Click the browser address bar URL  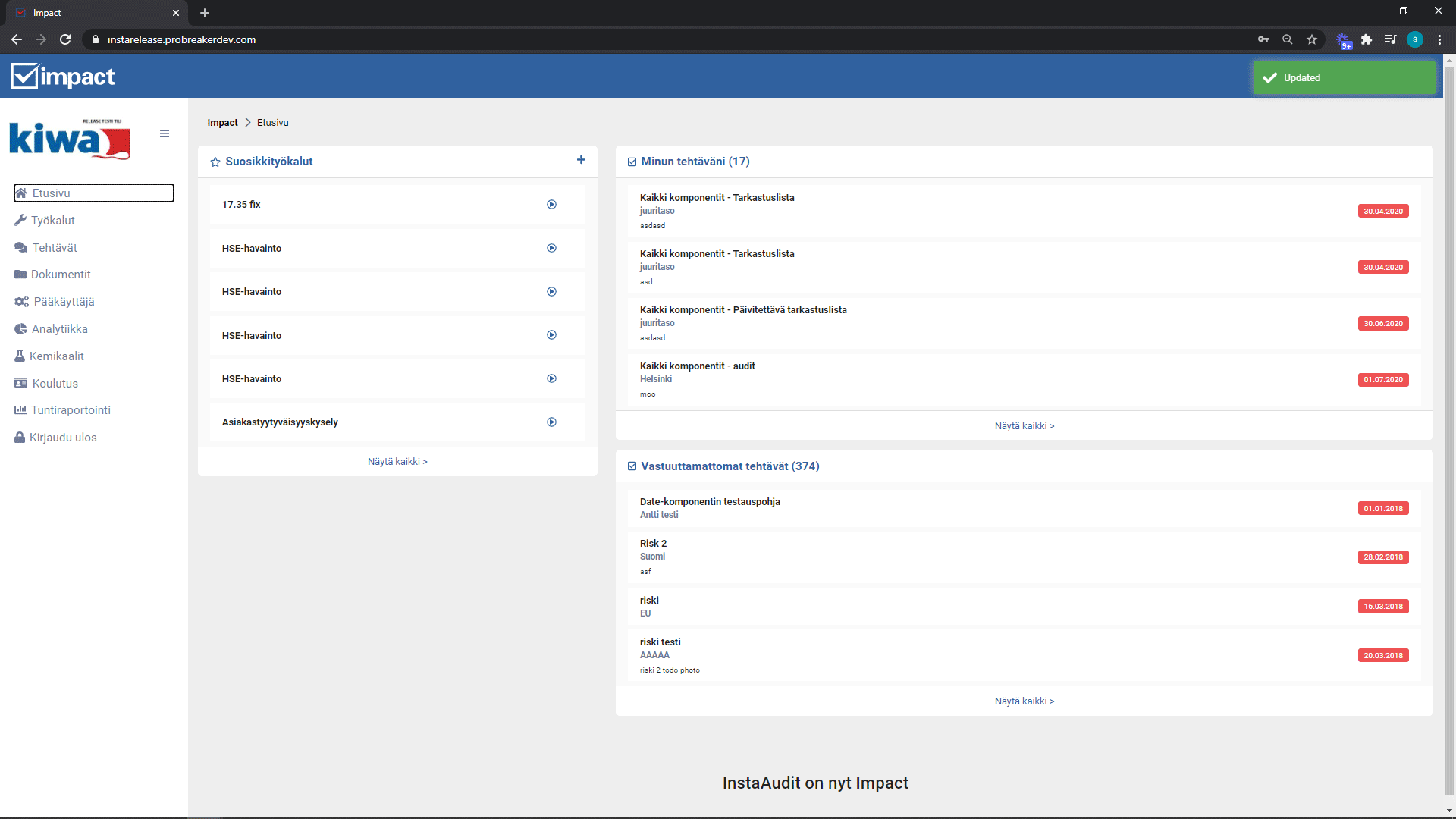pos(181,39)
